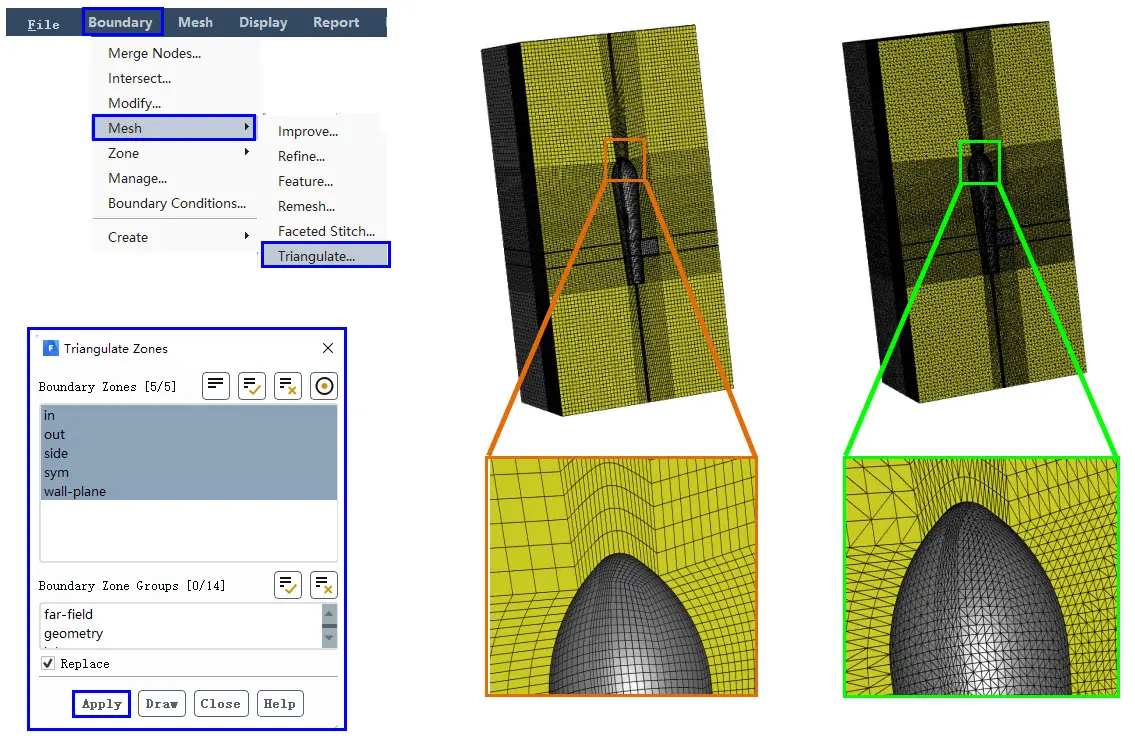Click the zone groups list scrollbar down arrow

[329, 639]
